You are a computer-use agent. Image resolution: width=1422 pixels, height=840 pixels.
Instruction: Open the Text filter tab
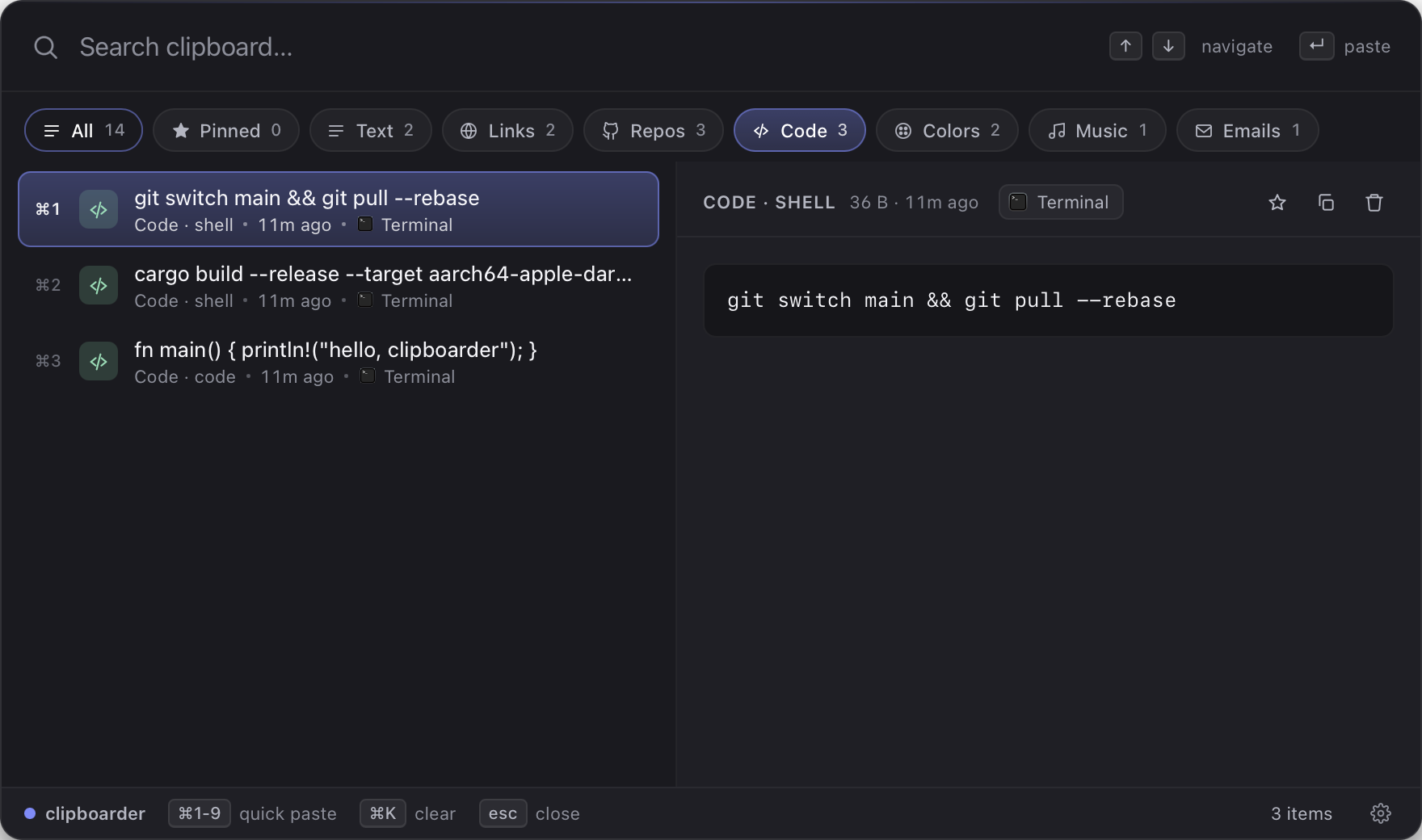pos(371,130)
